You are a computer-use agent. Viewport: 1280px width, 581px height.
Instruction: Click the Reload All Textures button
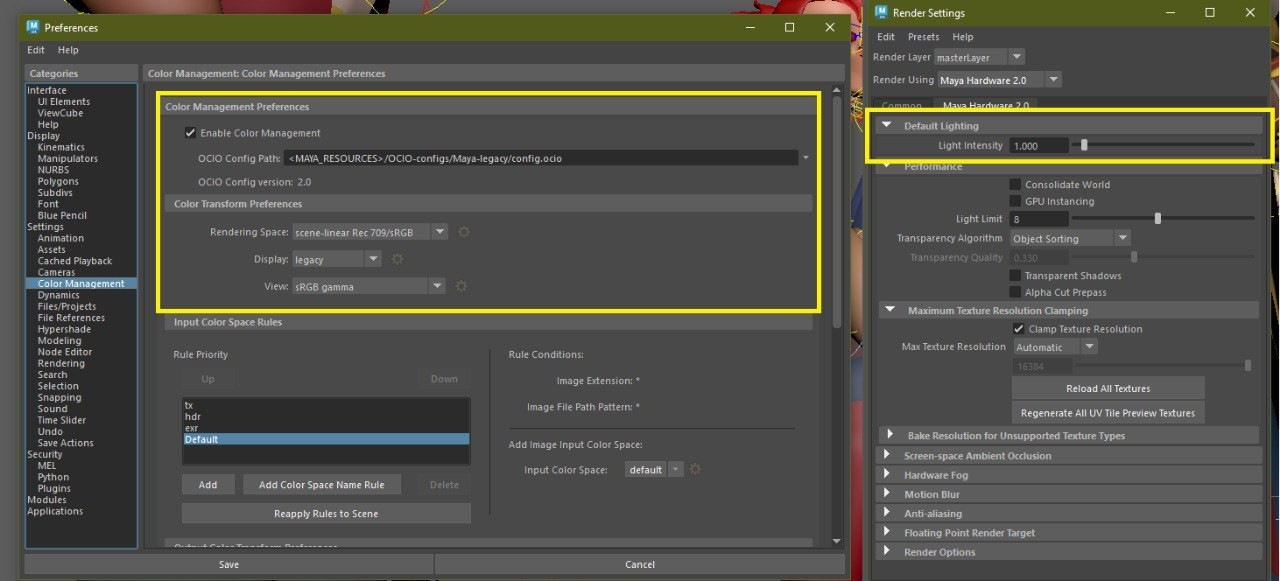coord(1107,388)
